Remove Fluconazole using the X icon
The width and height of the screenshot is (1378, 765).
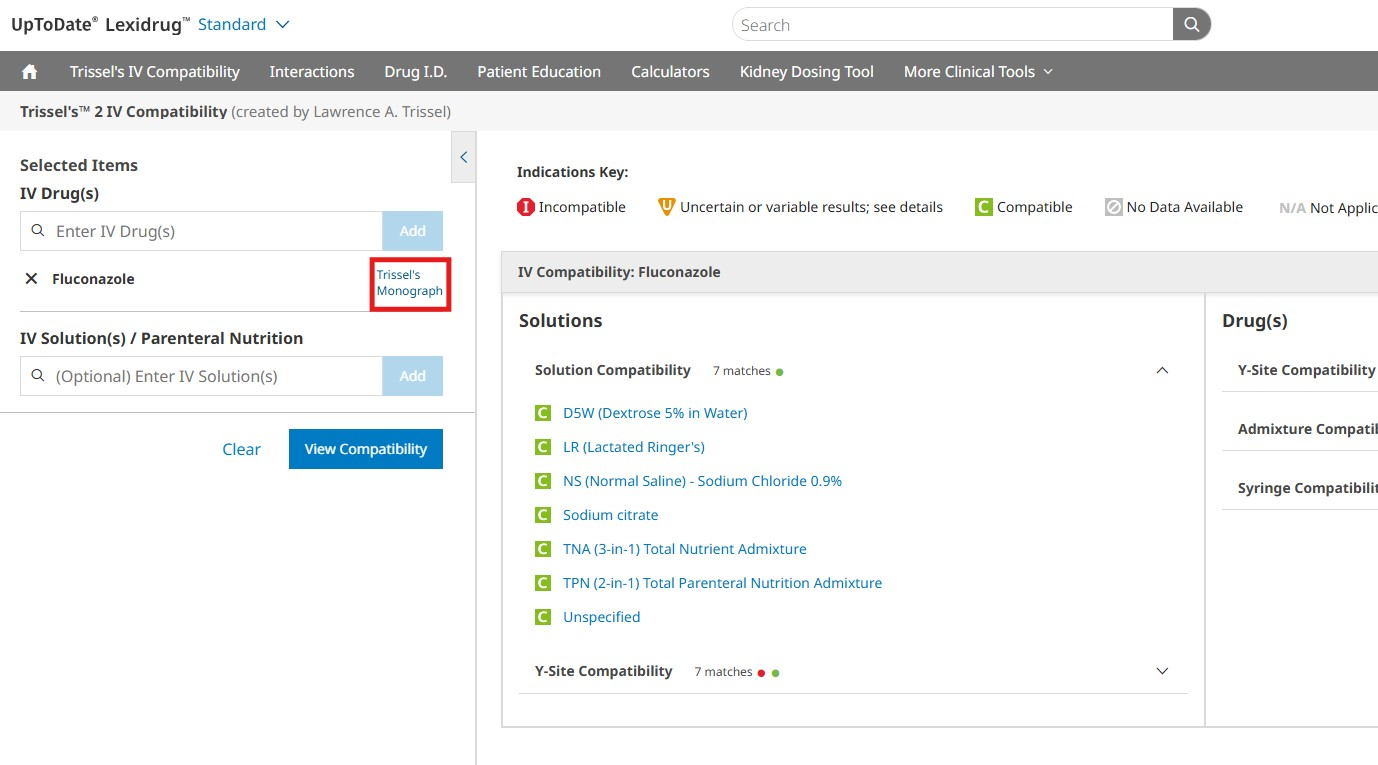[31, 279]
